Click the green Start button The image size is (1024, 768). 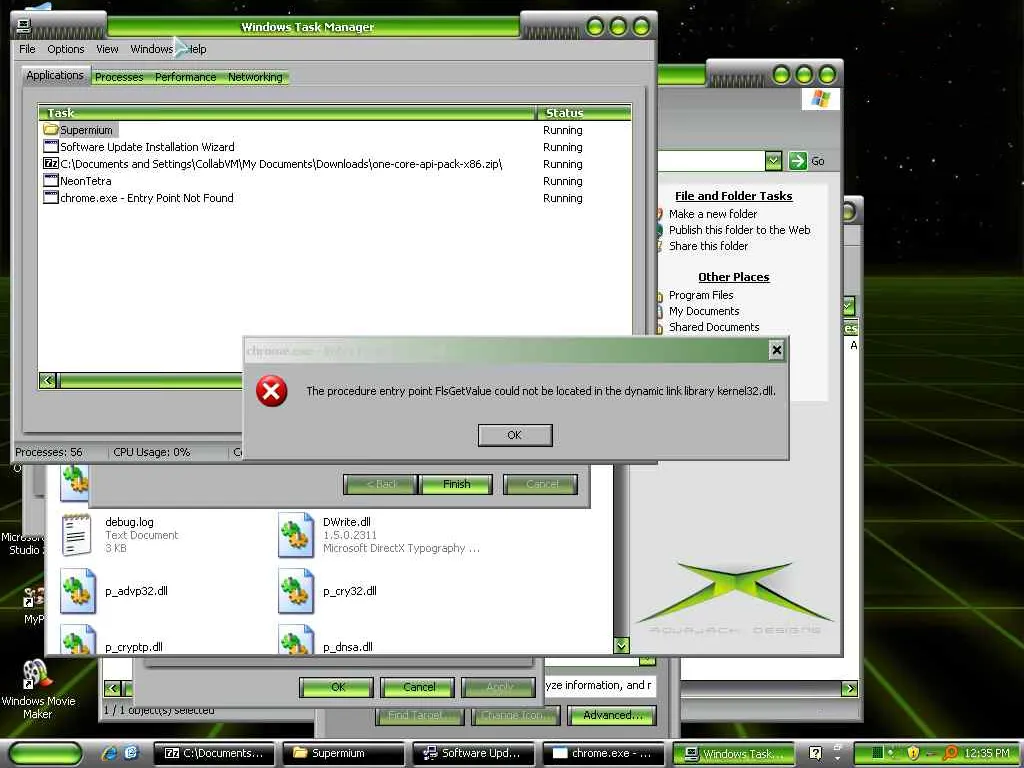pos(45,753)
